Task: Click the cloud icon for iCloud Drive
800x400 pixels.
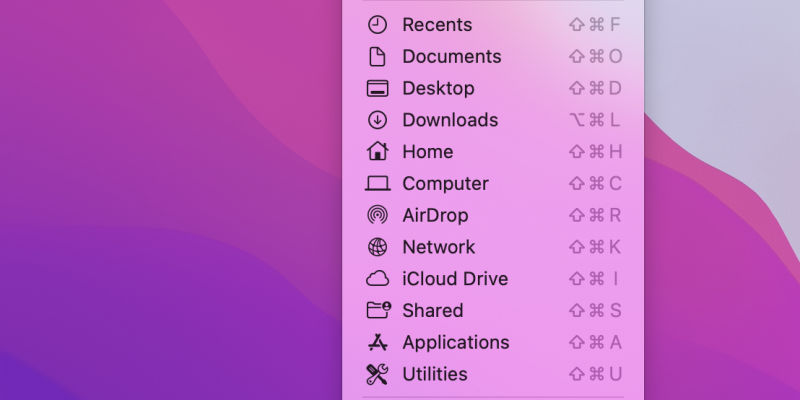Action: coord(377,279)
